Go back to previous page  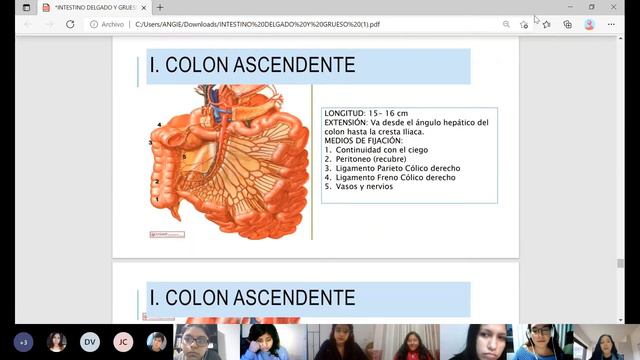pyautogui.click(x=28, y=24)
